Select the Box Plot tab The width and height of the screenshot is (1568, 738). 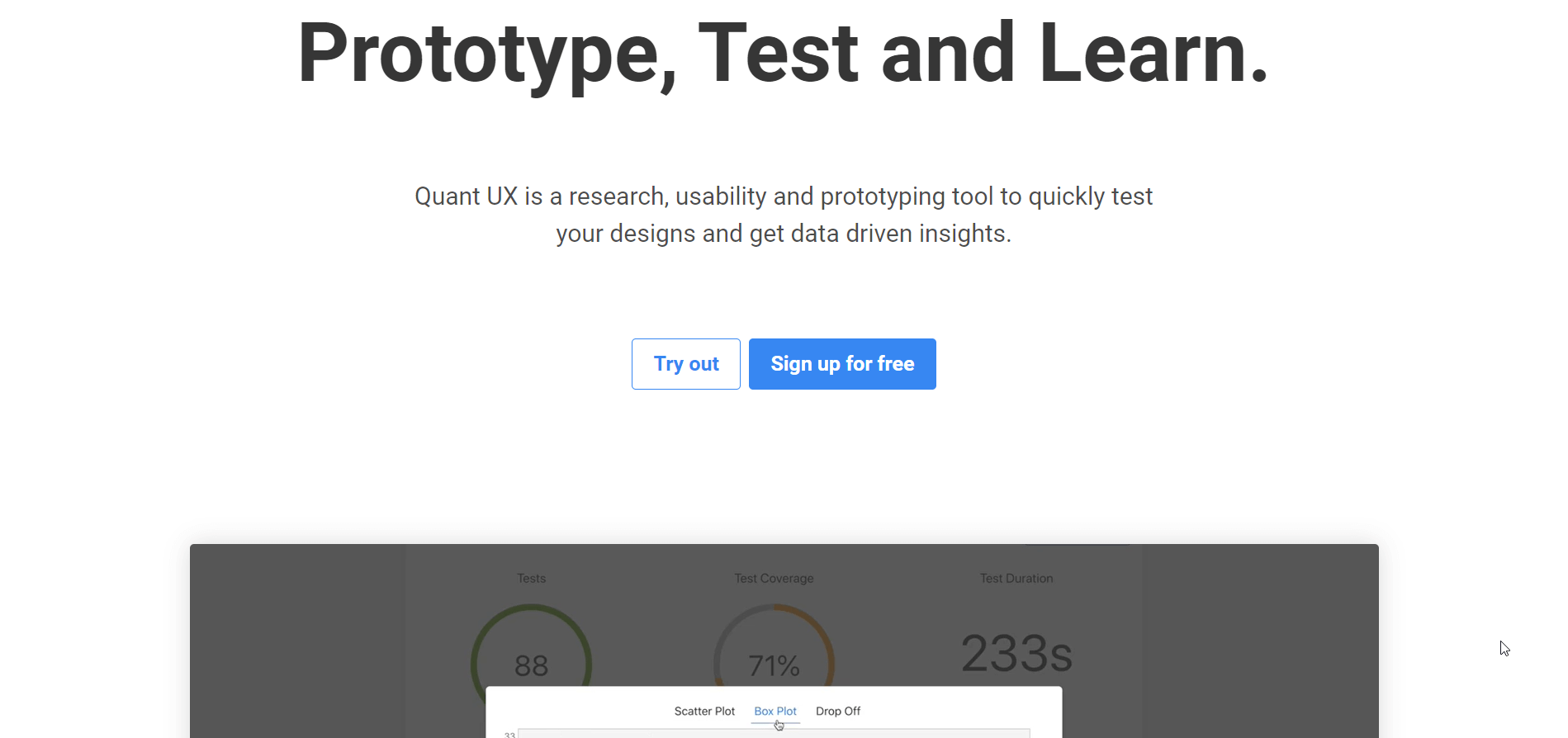775,711
